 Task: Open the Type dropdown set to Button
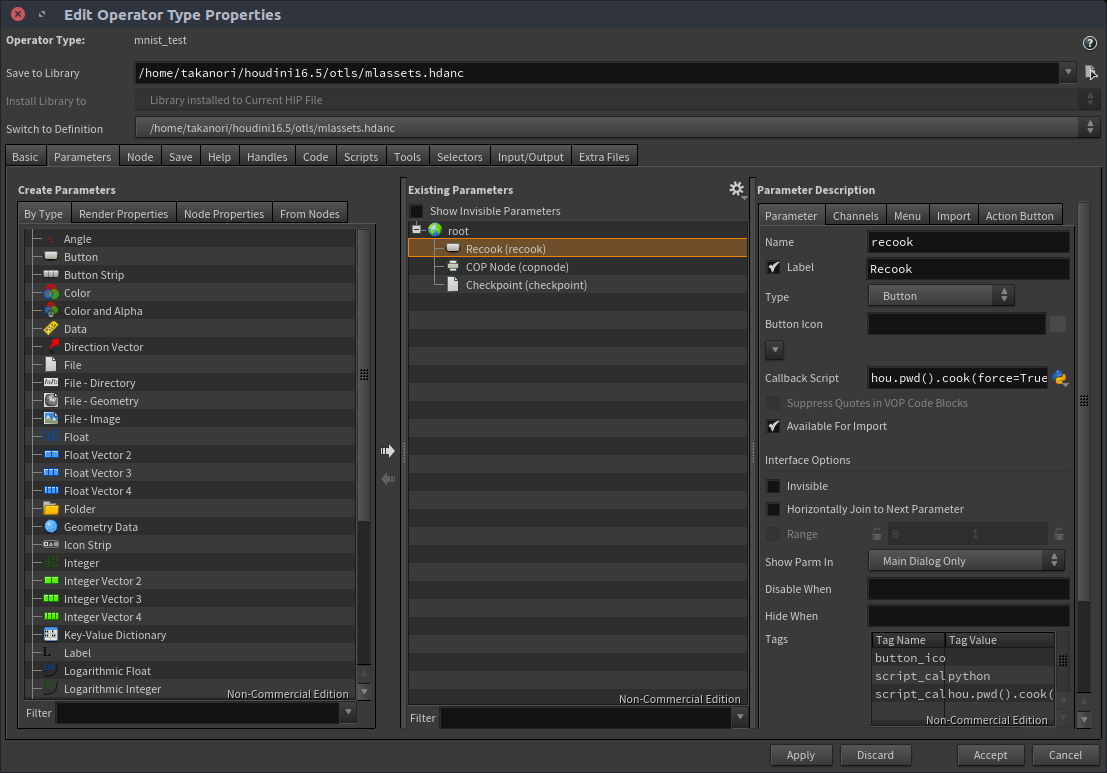tap(941, 296)
